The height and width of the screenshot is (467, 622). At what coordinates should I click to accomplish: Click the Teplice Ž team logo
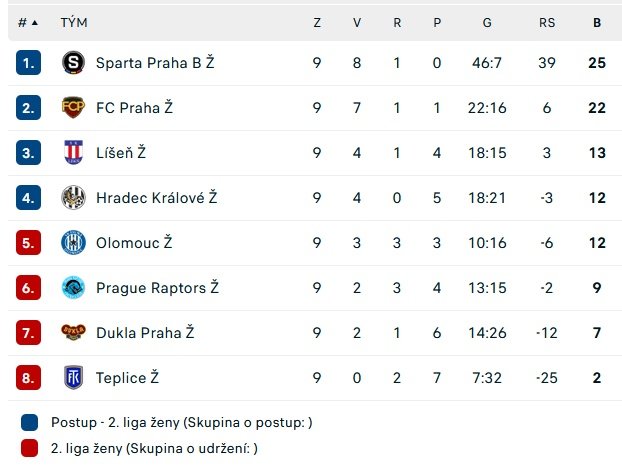pyautogui.click(x=73, y=378)
